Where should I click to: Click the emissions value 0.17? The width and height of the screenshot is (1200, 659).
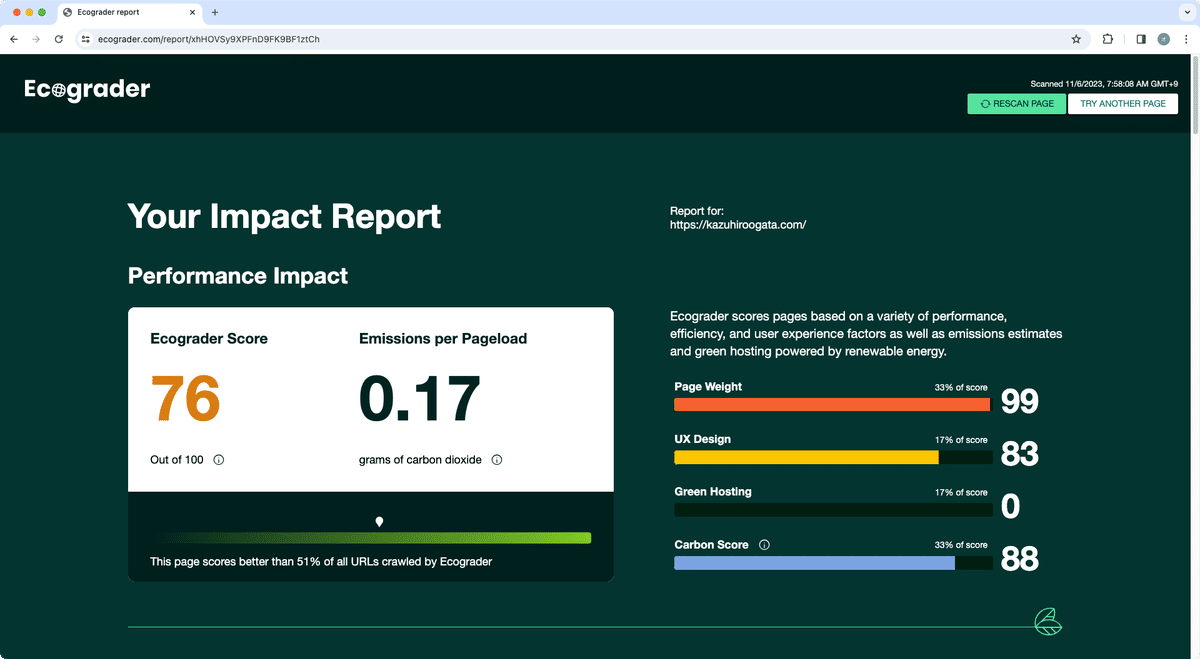(x=420, y=398)
